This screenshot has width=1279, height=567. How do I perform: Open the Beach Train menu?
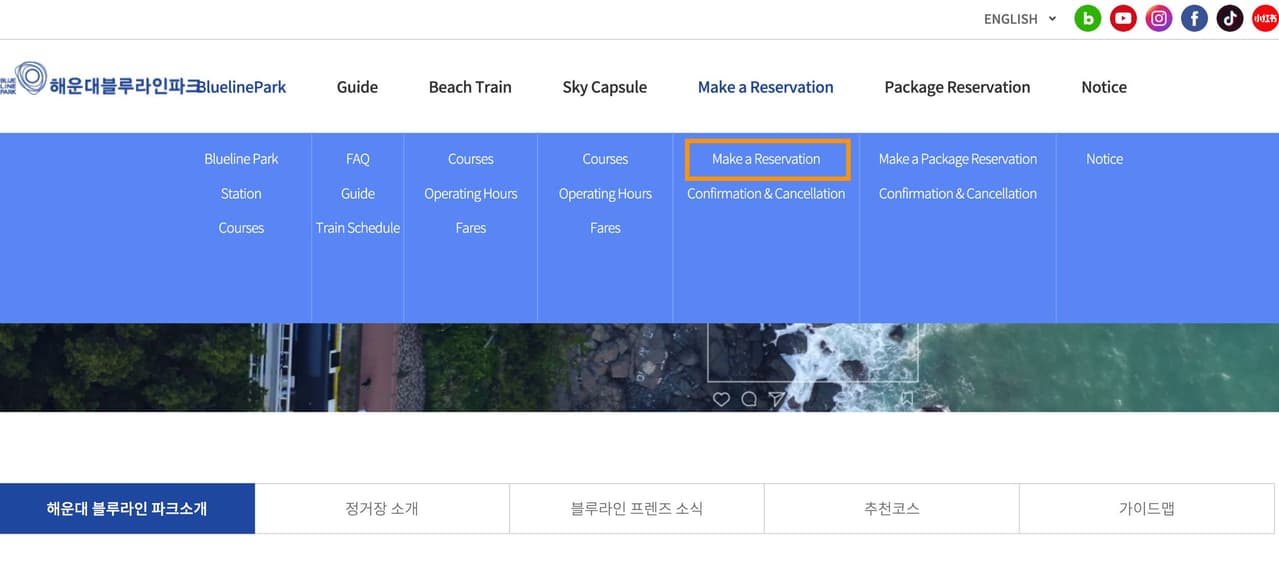click(x=470, y=87)
